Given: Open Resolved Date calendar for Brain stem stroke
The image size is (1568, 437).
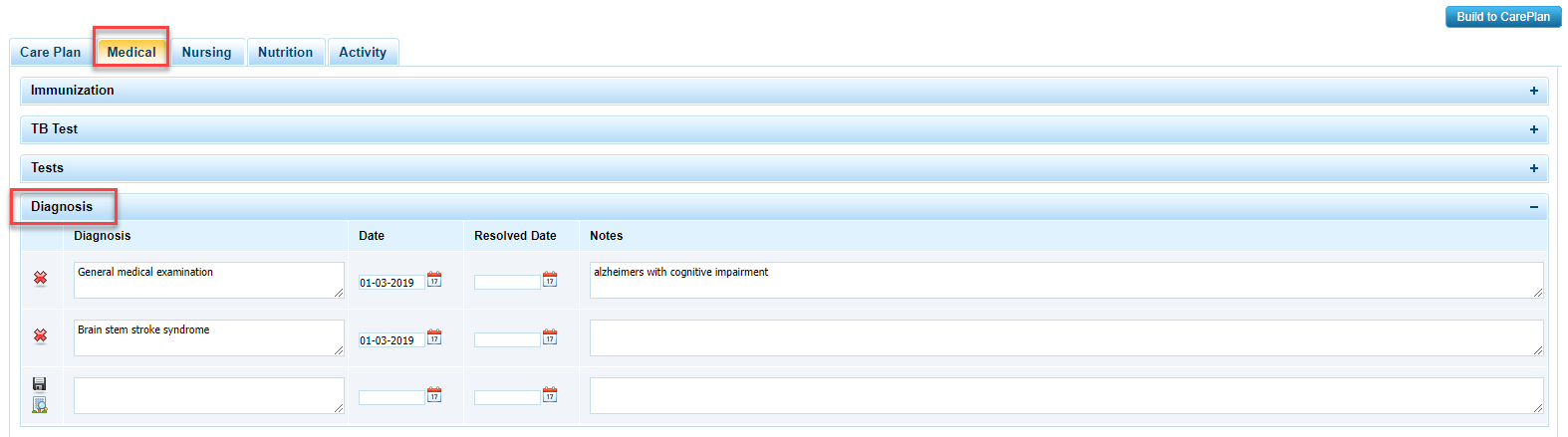Looking at the screenshot, I should click(x=550, y=337).
